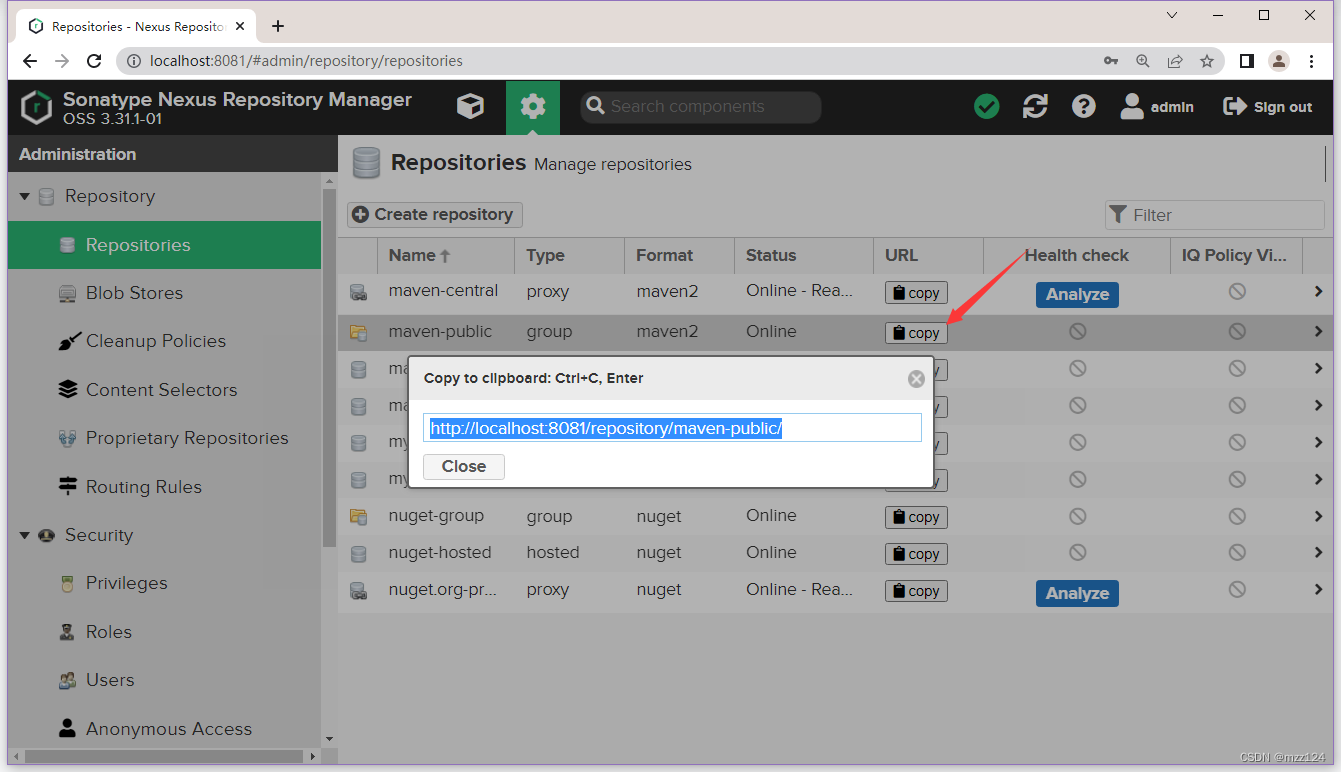Focus the Filter input field
The image size is (1341, 772).
click(1215, 215)
